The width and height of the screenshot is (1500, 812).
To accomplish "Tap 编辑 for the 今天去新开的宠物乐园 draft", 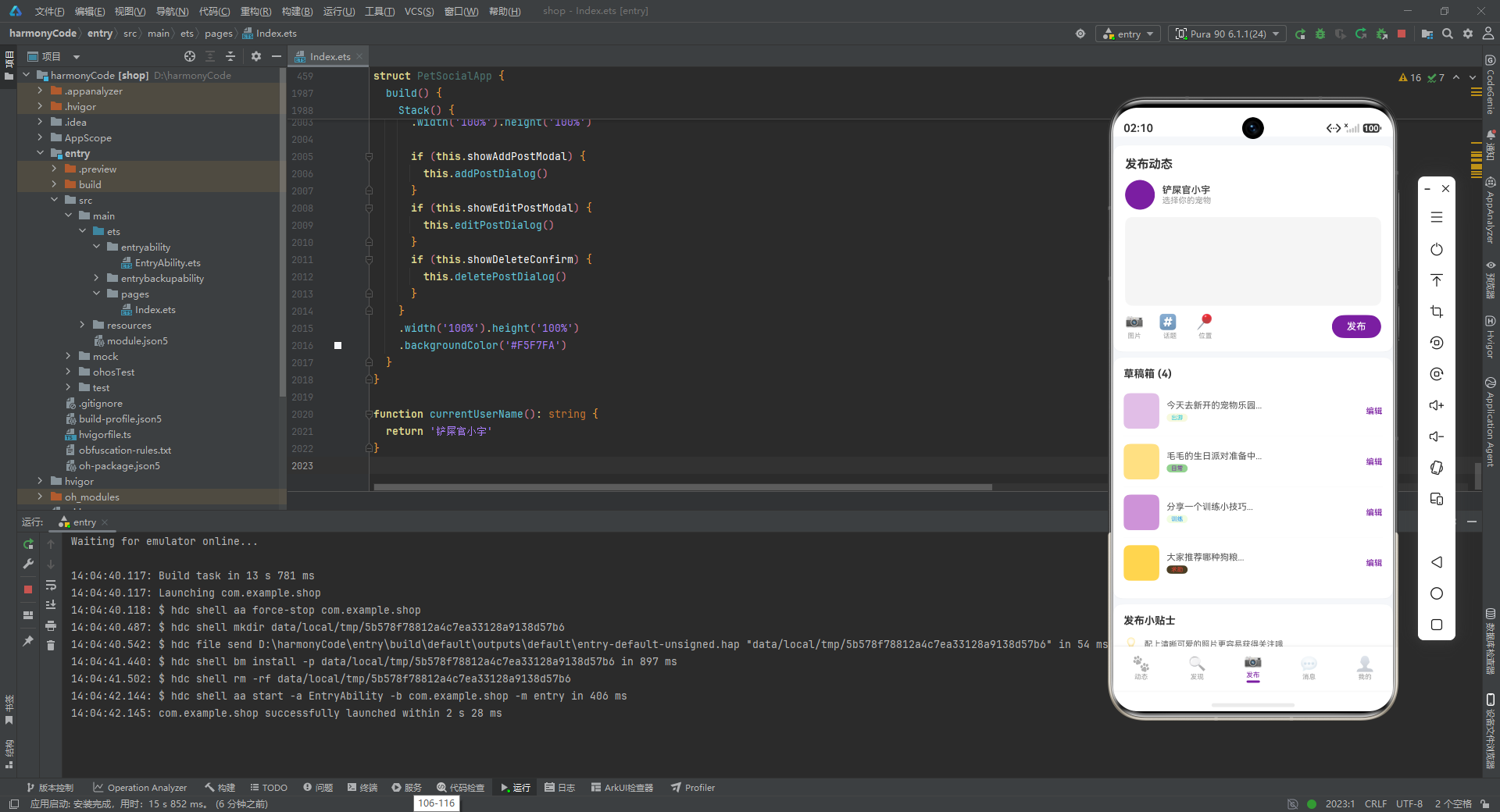I will (1373, 411).
